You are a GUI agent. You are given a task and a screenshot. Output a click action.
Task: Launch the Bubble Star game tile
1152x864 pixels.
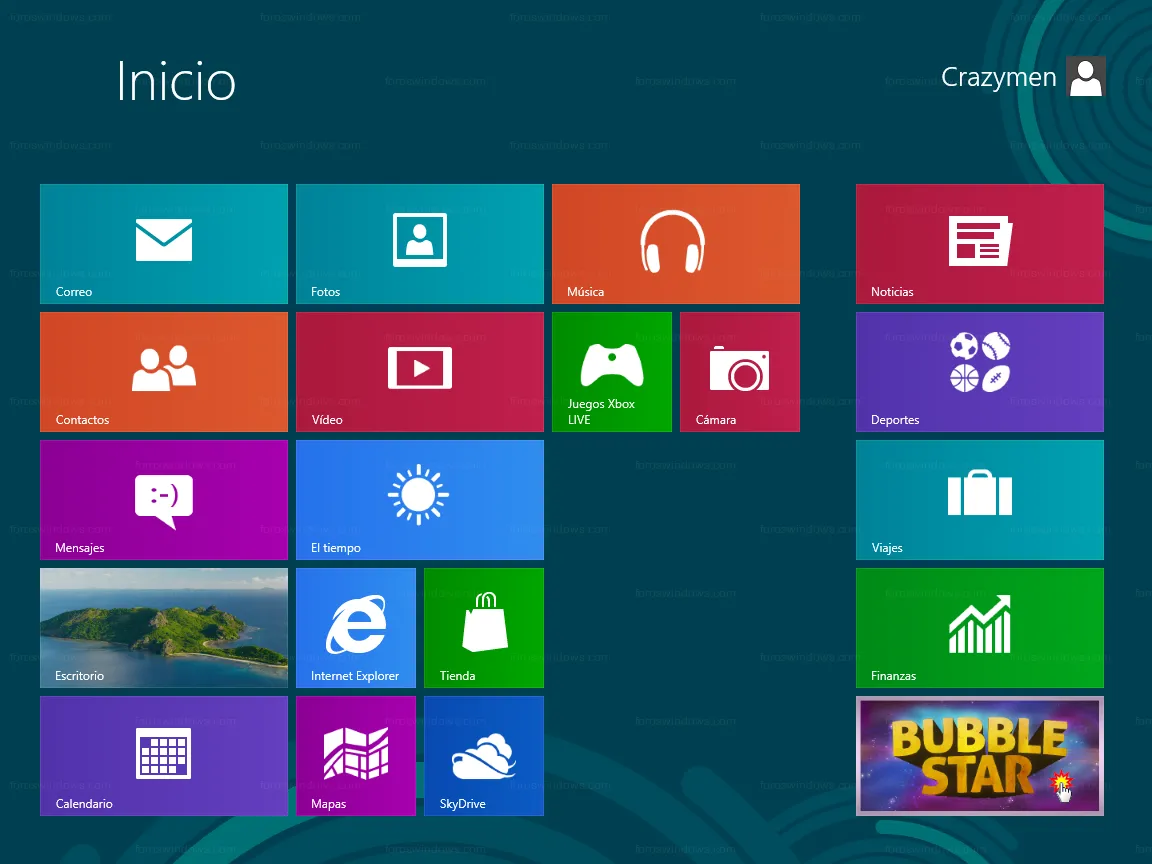pyautogui.click(x=980, y=756)
